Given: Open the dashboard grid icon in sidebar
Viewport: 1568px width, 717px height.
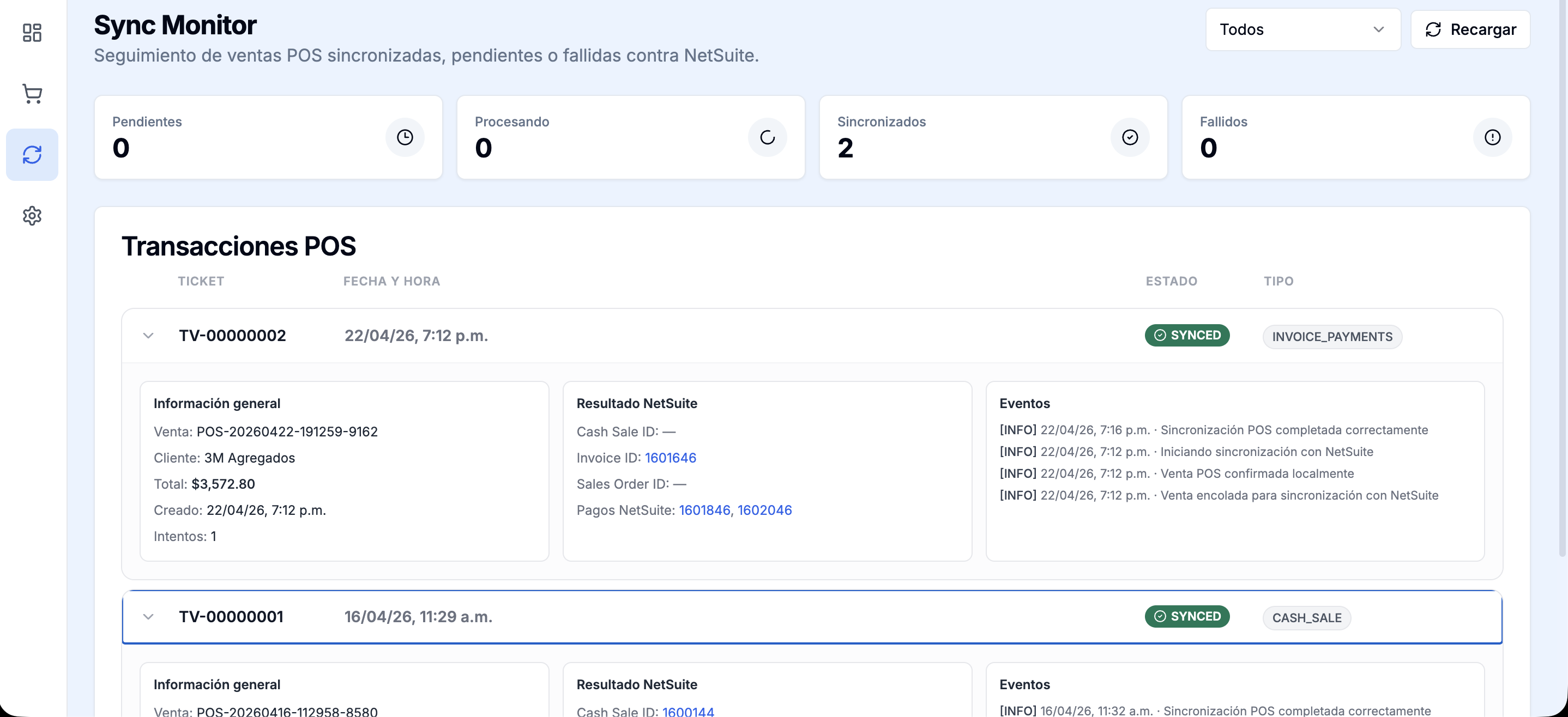Looking at the screenshot, I should pyautogui.click(x=32, y=32).
